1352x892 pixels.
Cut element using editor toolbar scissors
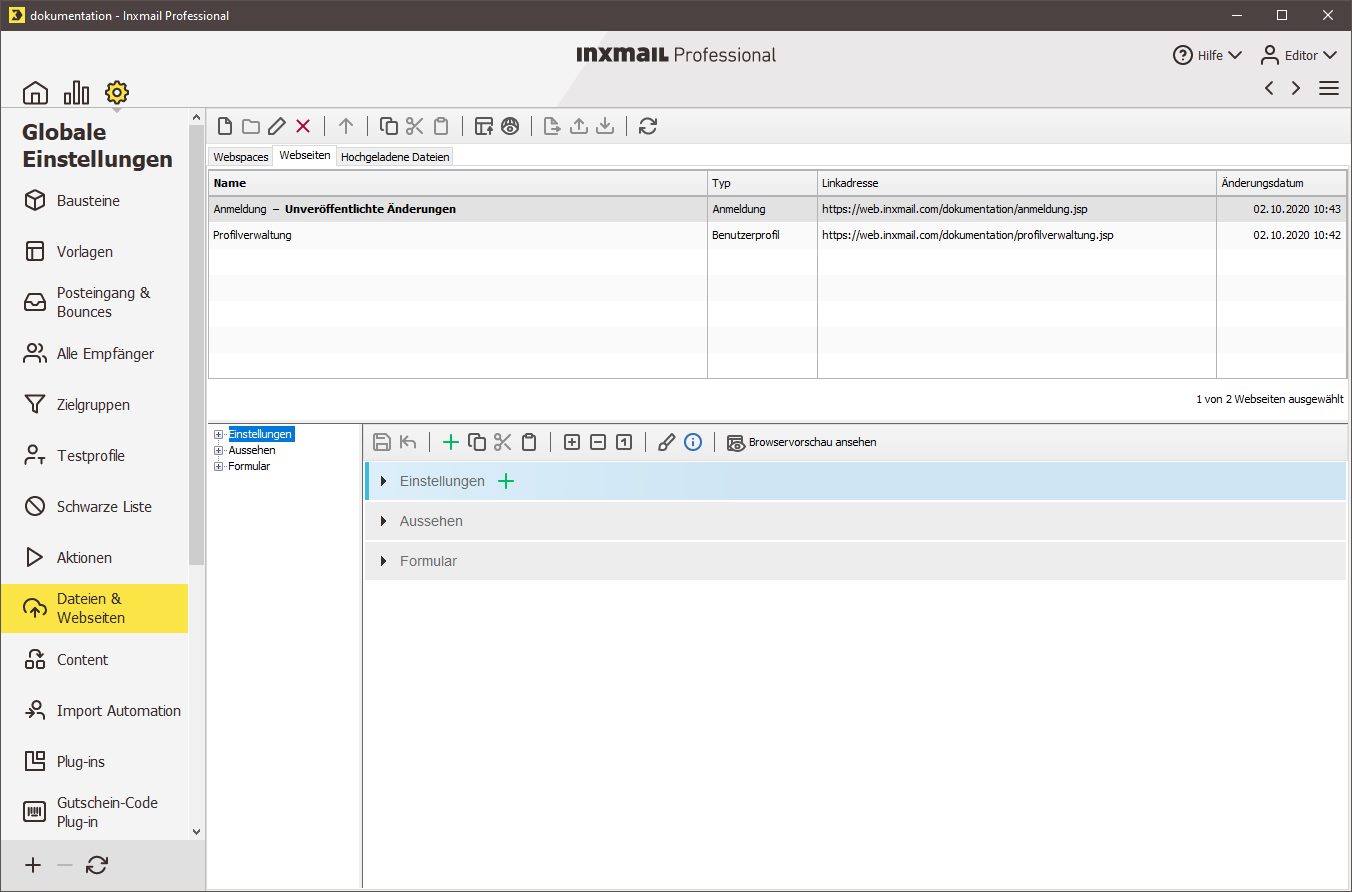pyautogui.click(x=503, y=442)
